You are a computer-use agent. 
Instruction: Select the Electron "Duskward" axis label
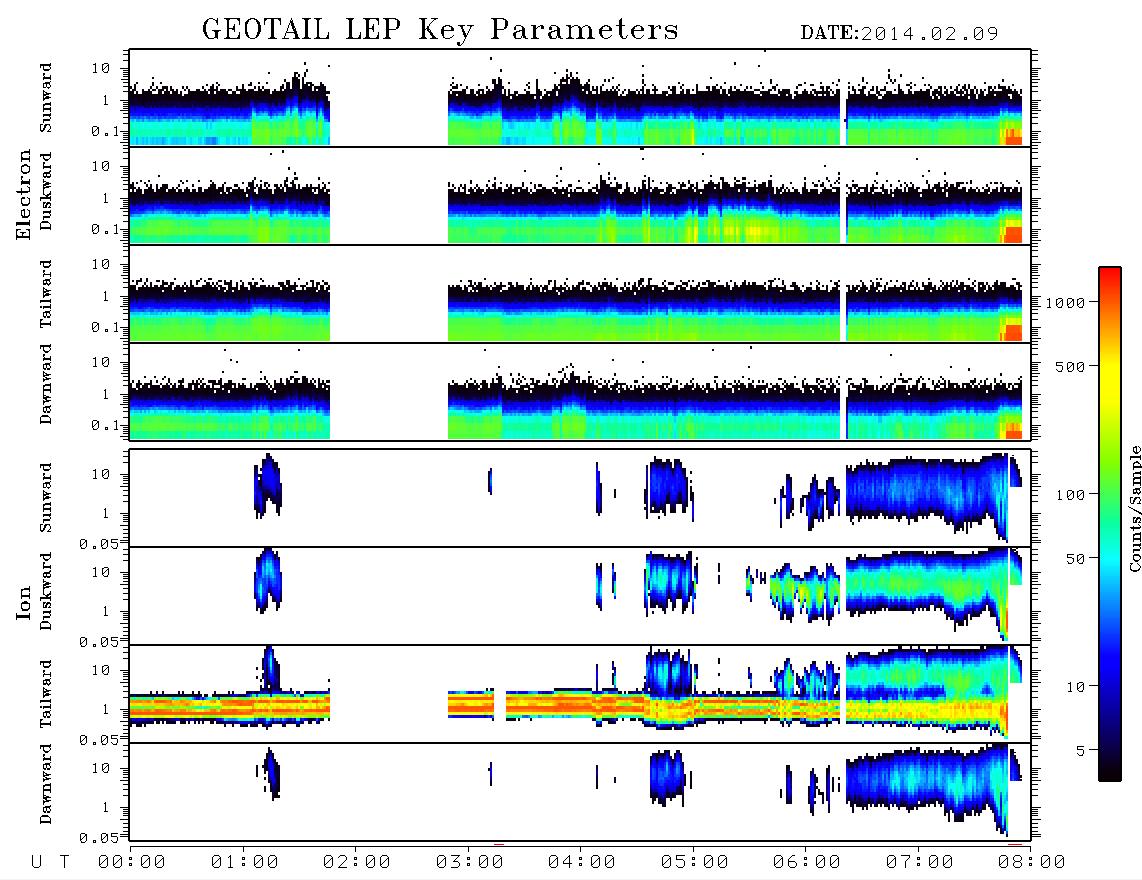coord(46,192)
